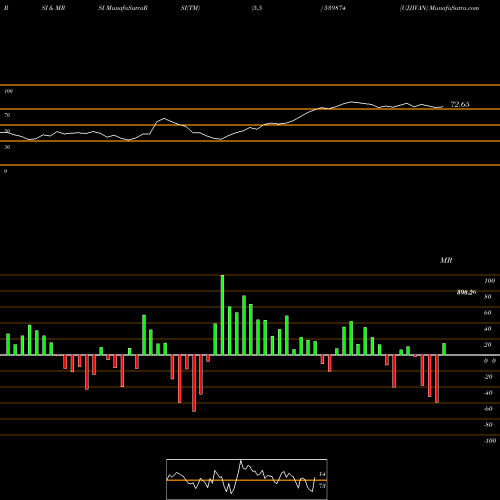Click the 60 label on the MR axis
Viewport: 500px width, 500px height.
pyautogui.click(x=488, y=313)
